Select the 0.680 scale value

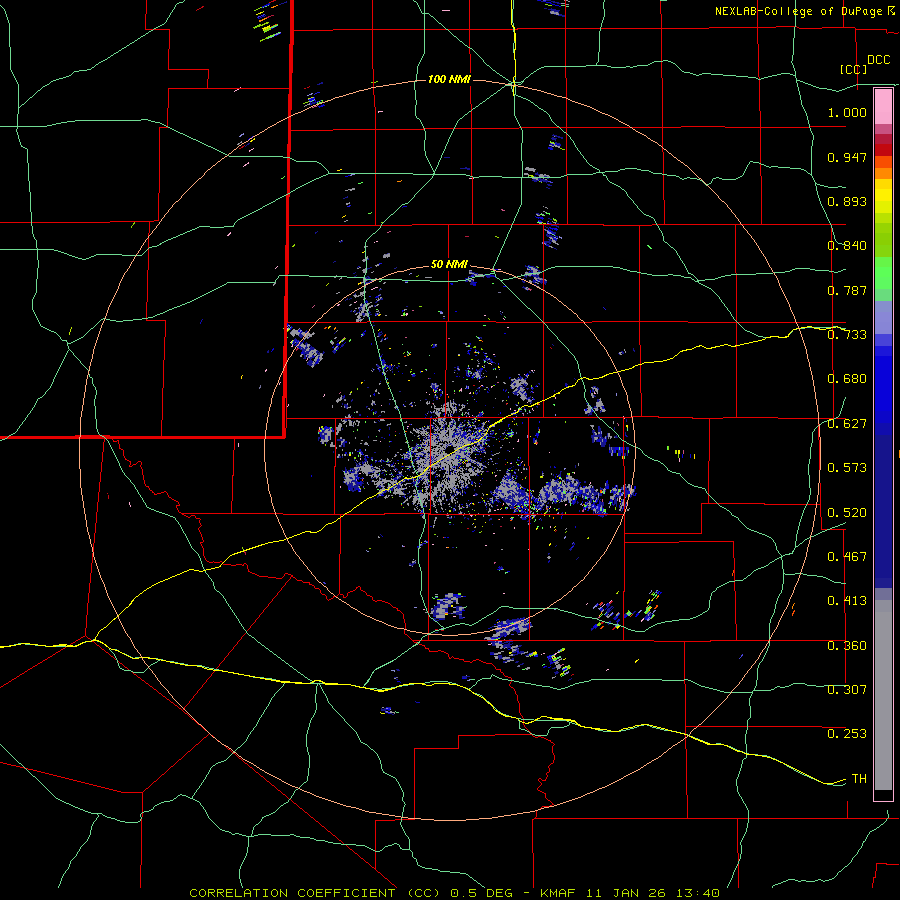(847, 379)
